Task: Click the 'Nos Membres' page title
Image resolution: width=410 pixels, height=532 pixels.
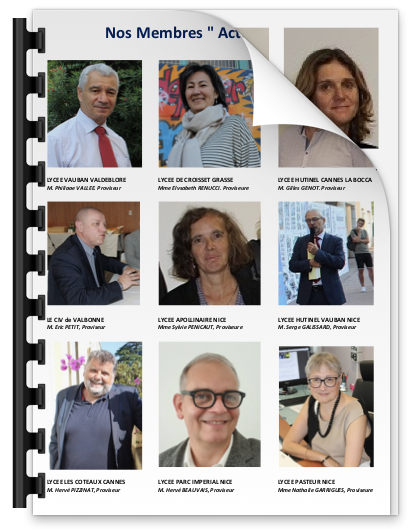Action: click(173, 33)
